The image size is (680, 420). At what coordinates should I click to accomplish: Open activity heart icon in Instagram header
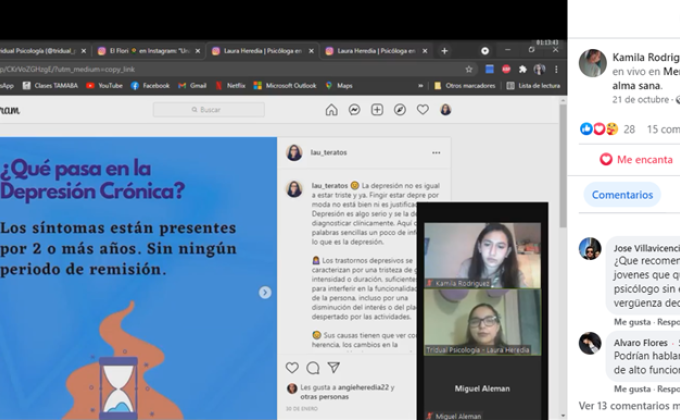(x=423, y=110)
